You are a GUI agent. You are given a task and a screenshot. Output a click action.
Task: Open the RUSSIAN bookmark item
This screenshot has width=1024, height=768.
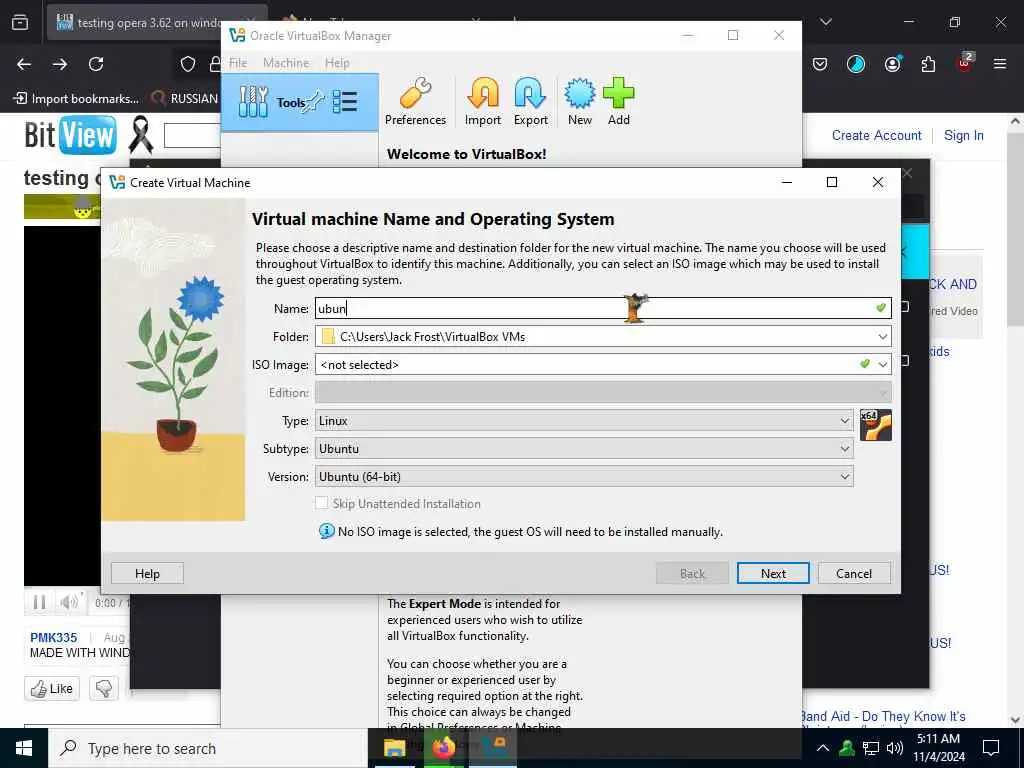(184, 99)
